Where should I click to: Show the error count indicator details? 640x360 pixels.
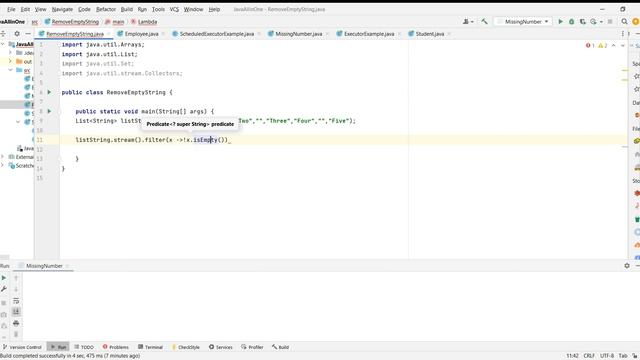click(590, 45)
